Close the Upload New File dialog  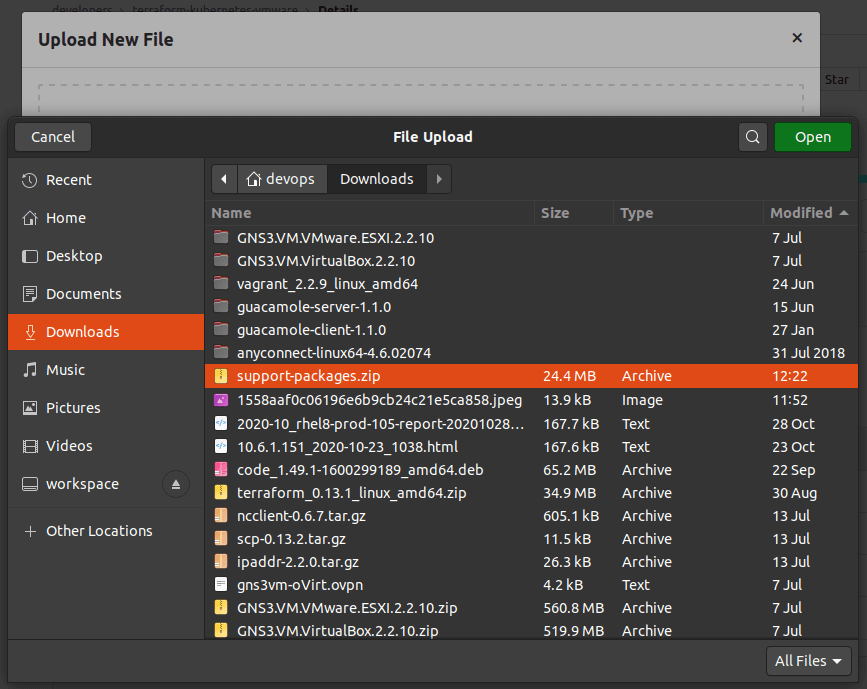point(797,38)
